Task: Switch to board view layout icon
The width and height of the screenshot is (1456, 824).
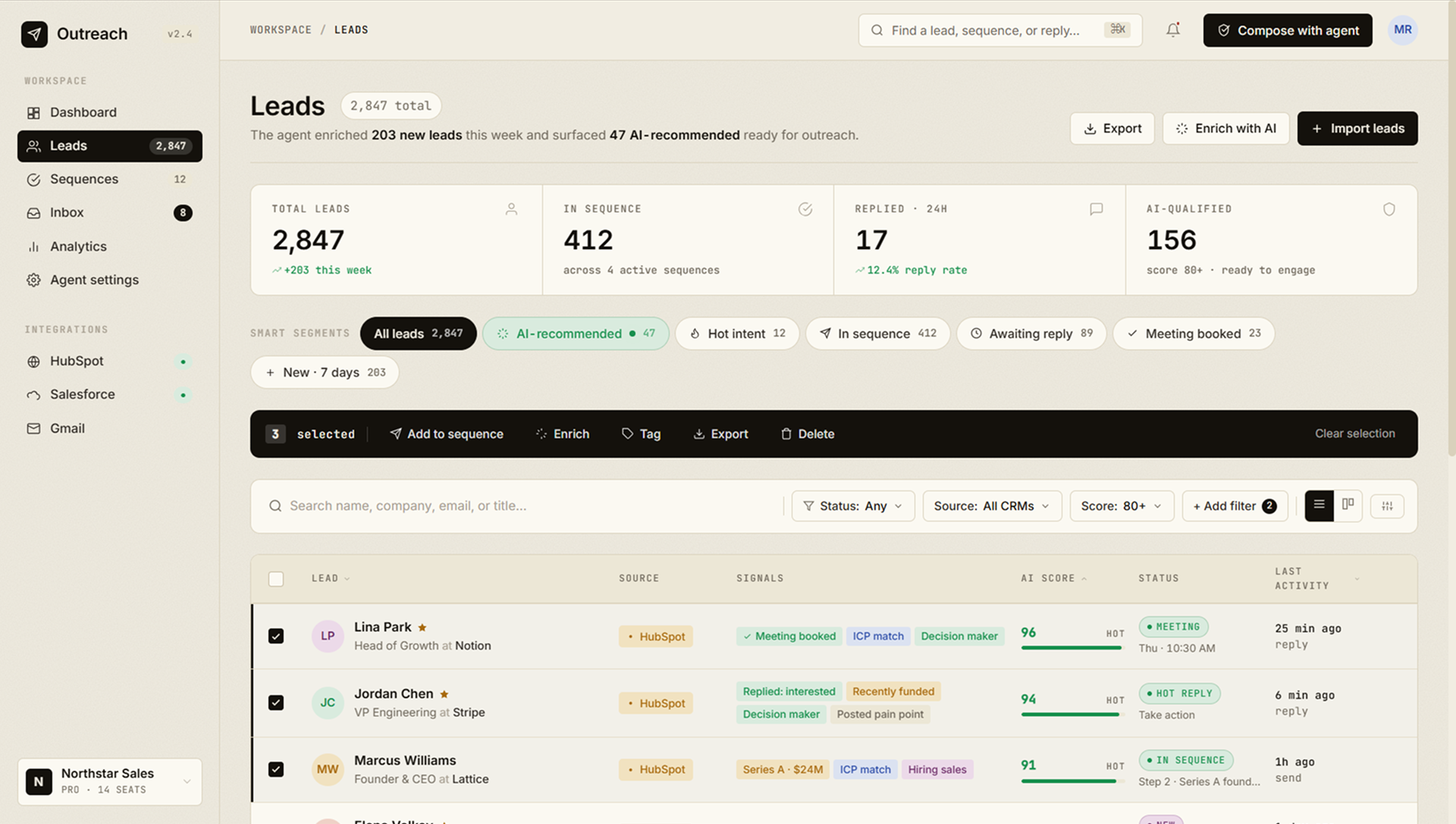Action: click(1348, 506)
